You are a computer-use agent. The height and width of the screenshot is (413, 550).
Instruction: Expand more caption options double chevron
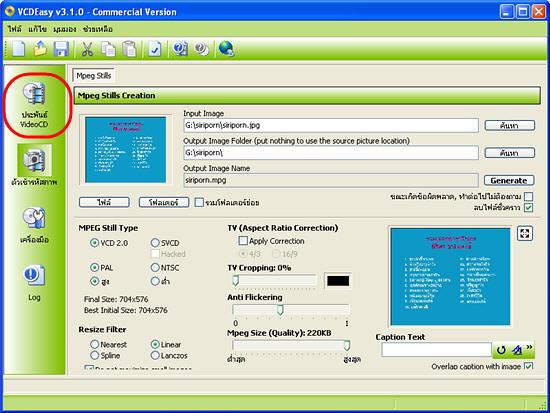tap(529, 347)
